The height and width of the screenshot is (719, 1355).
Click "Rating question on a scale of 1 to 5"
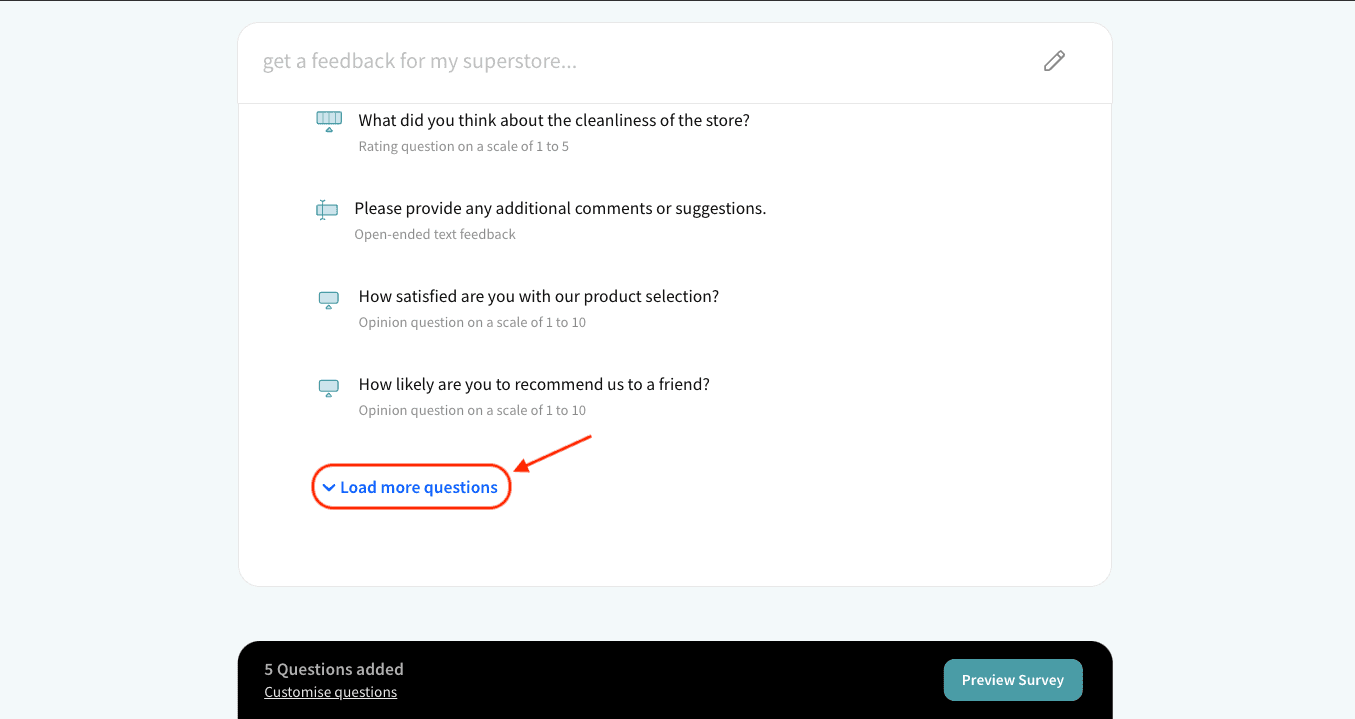[x=463, y=147]
